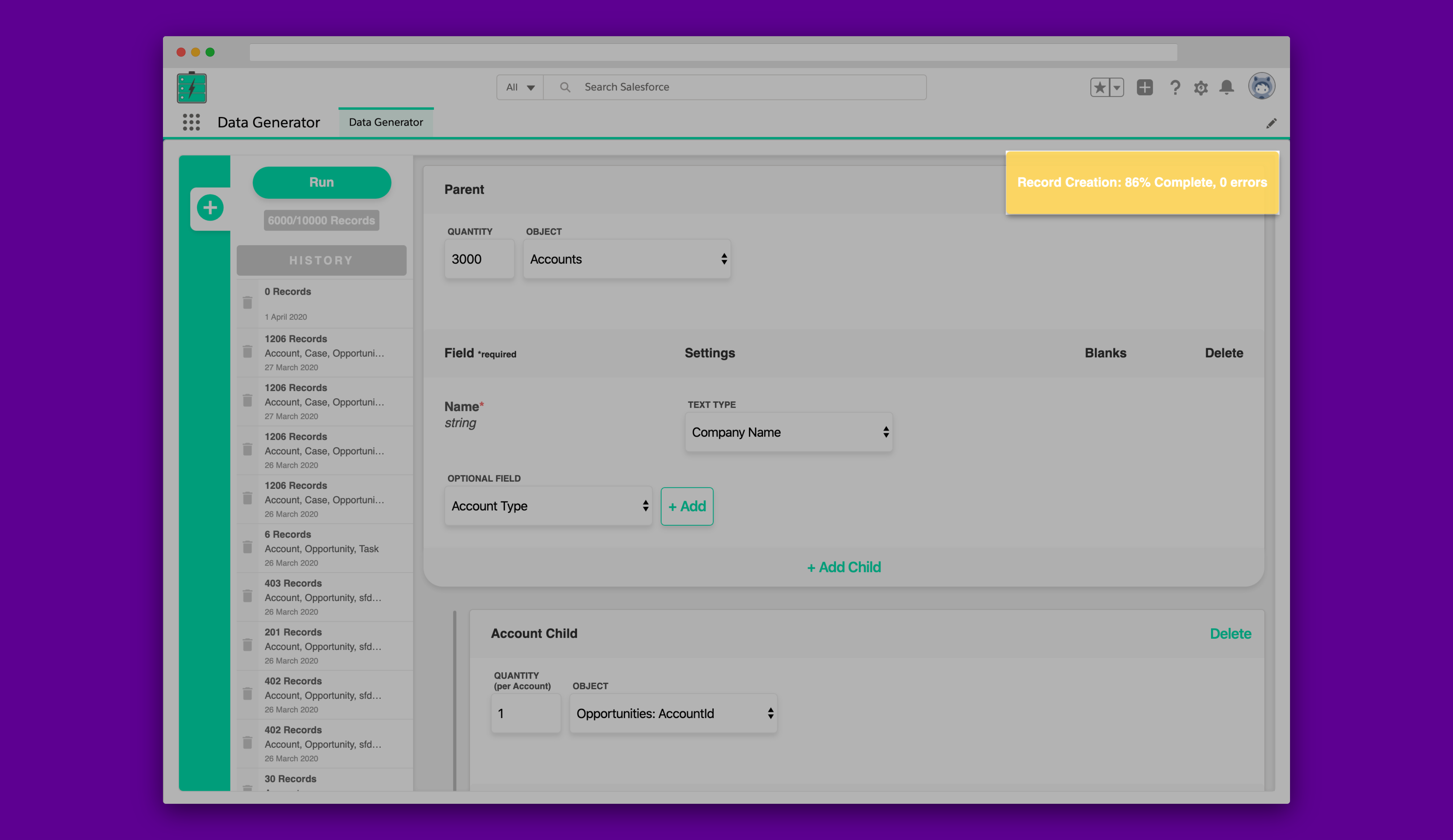Click the trash icon beside 403 Records
The width and height of the screenshot is (1453, 840).
(x=247, y=596)
